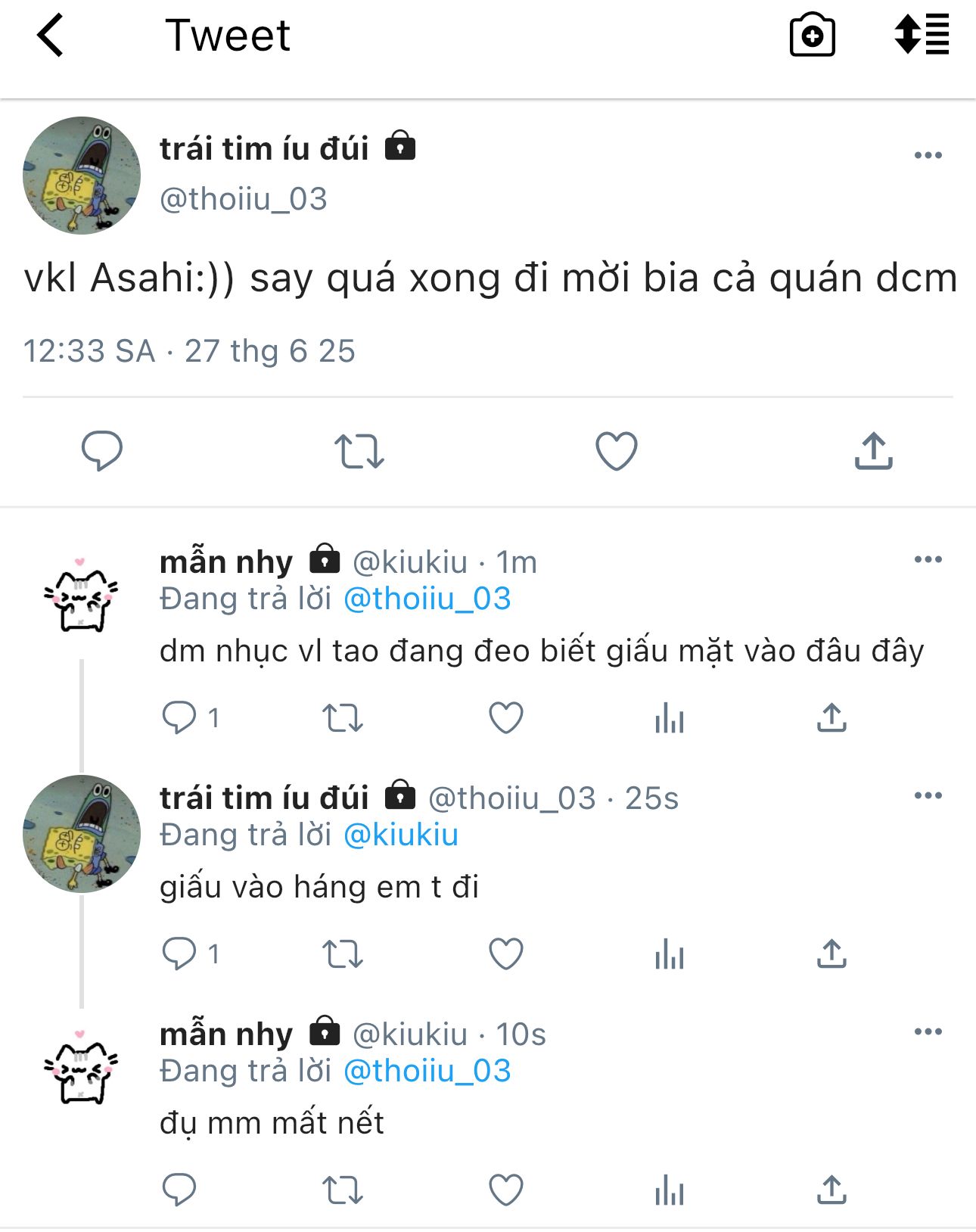
Task: Tap the back arrow in header
Action: 51,36
